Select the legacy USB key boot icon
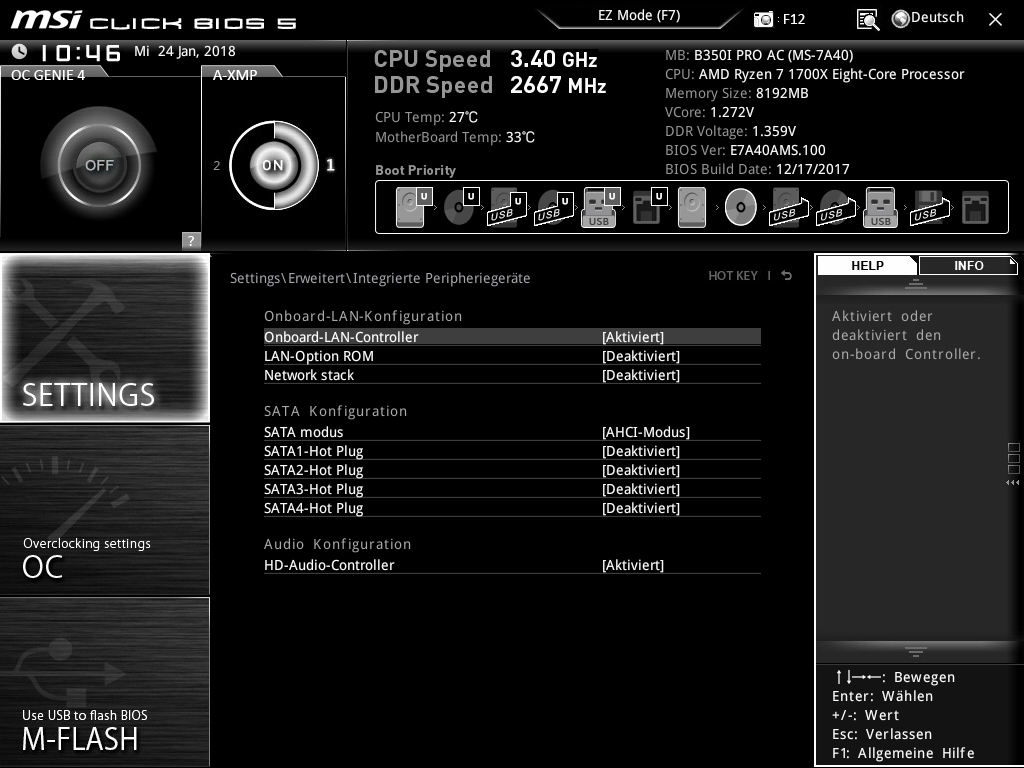Screen dimensions: 1024x768 coord(880,207)
